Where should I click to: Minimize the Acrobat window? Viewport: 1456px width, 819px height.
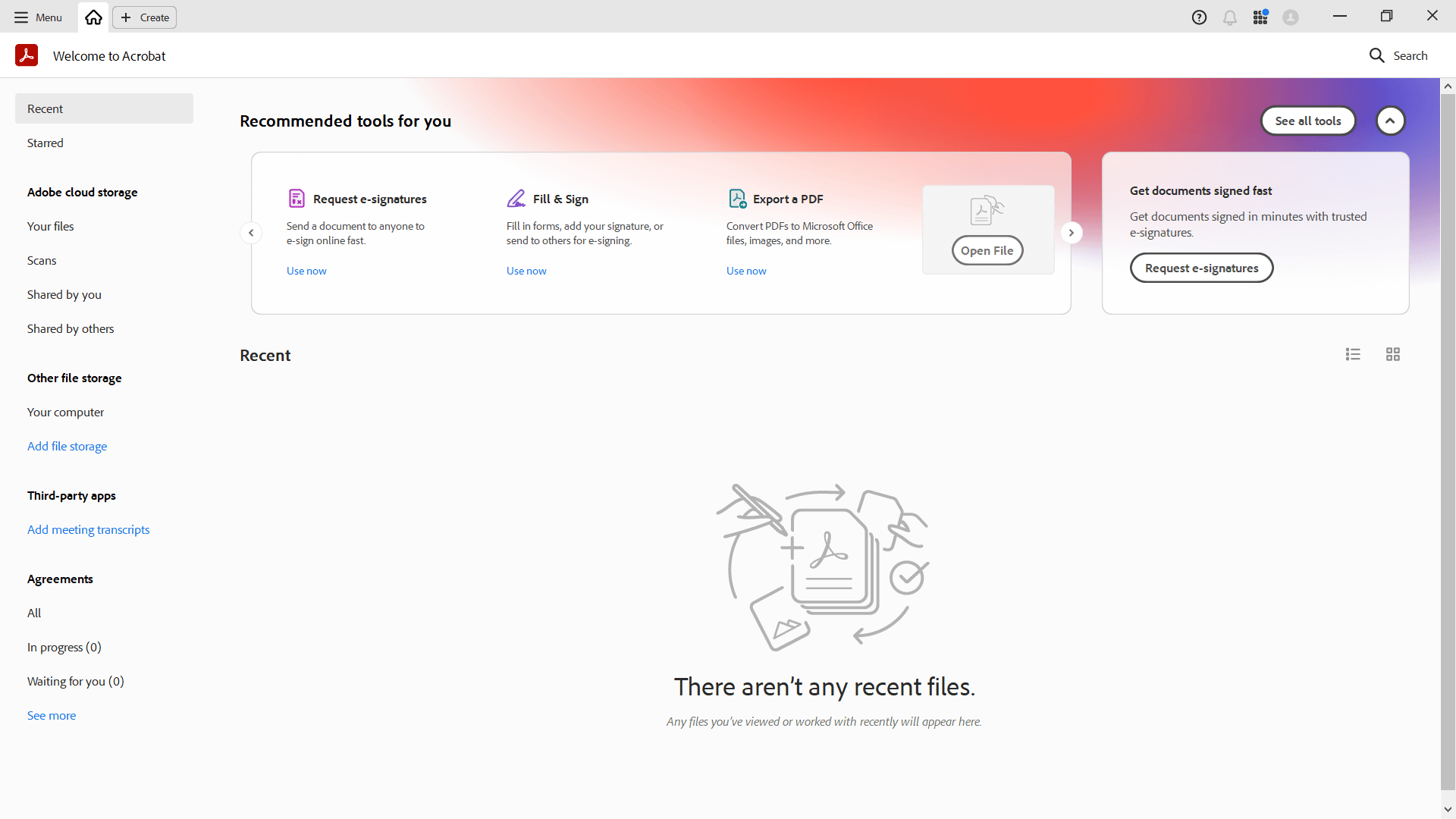point(1340,16)
